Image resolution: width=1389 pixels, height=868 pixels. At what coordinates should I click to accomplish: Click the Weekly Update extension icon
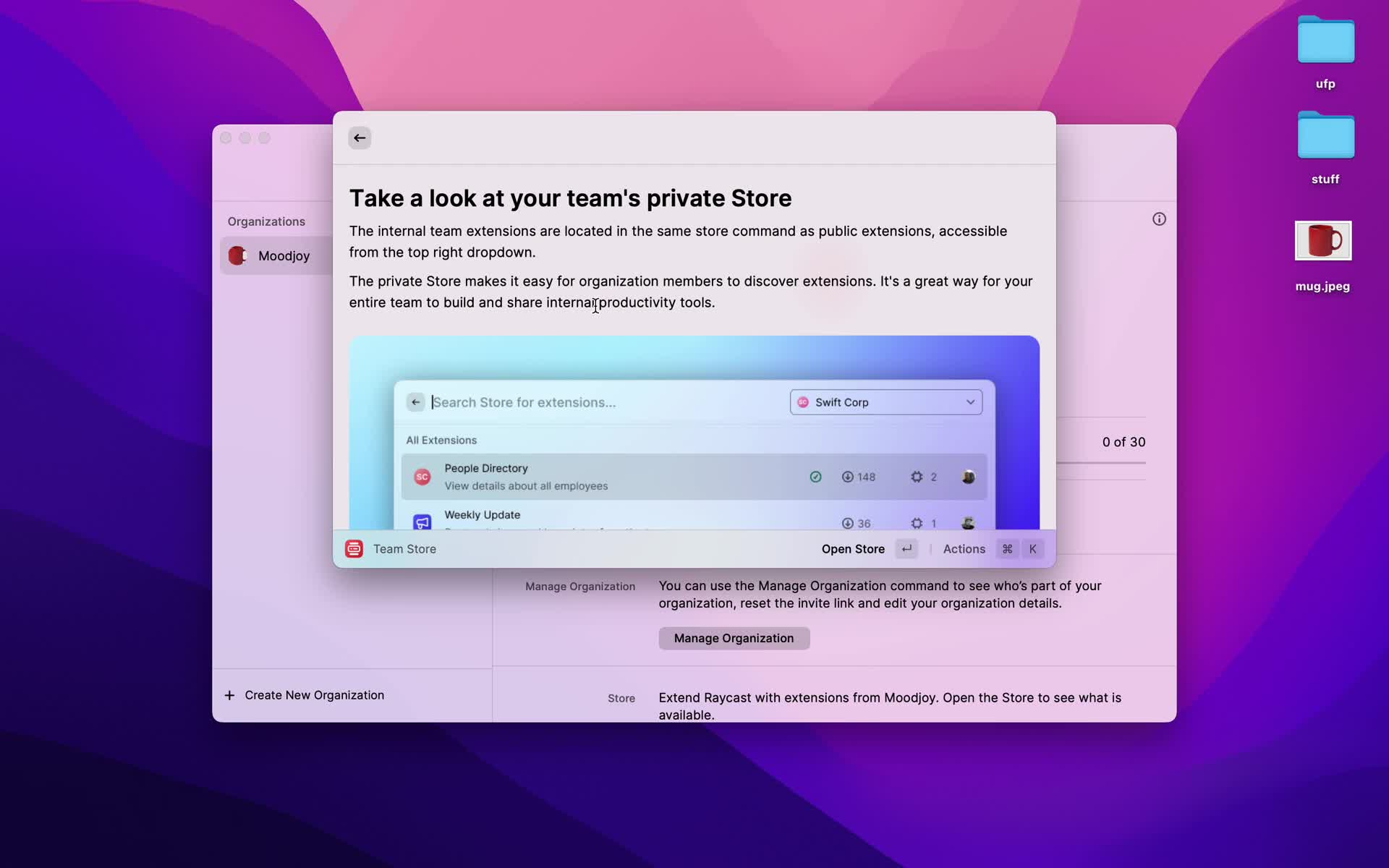[x=422, y=520]
